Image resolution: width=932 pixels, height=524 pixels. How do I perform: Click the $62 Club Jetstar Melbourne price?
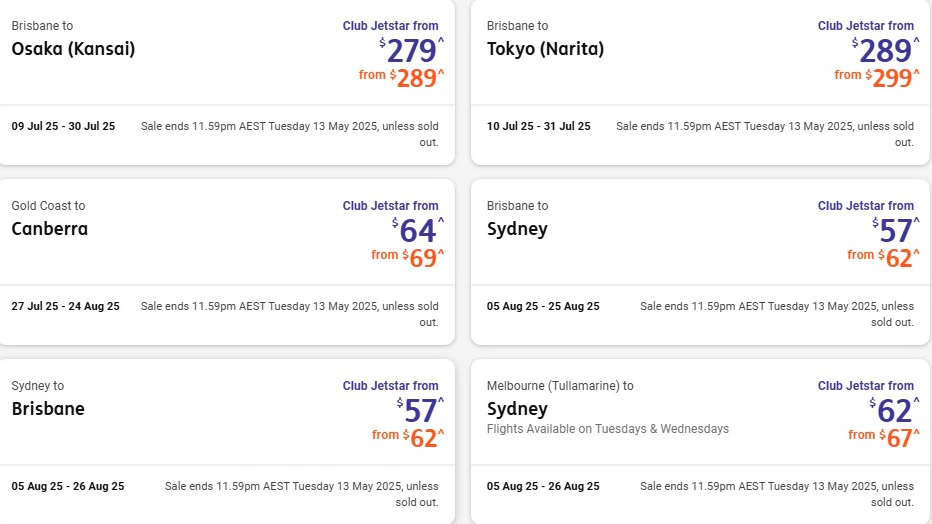pos(894,411)
